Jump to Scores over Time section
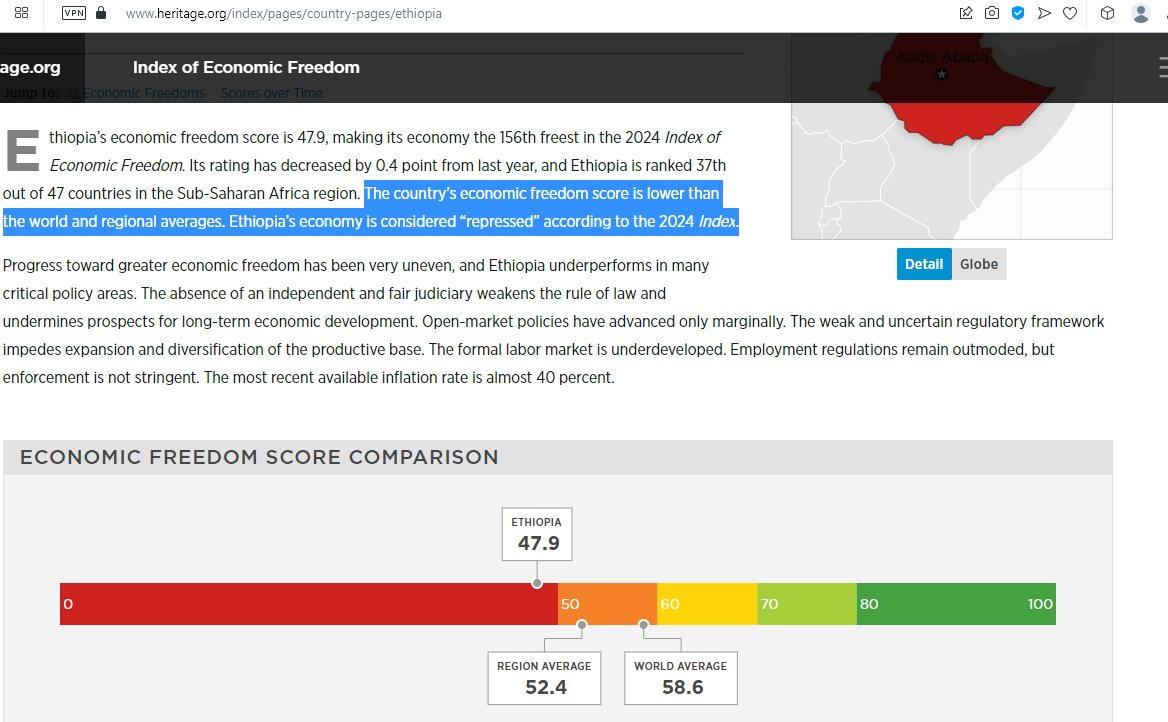1168x722 pixels. coord(271,93)
